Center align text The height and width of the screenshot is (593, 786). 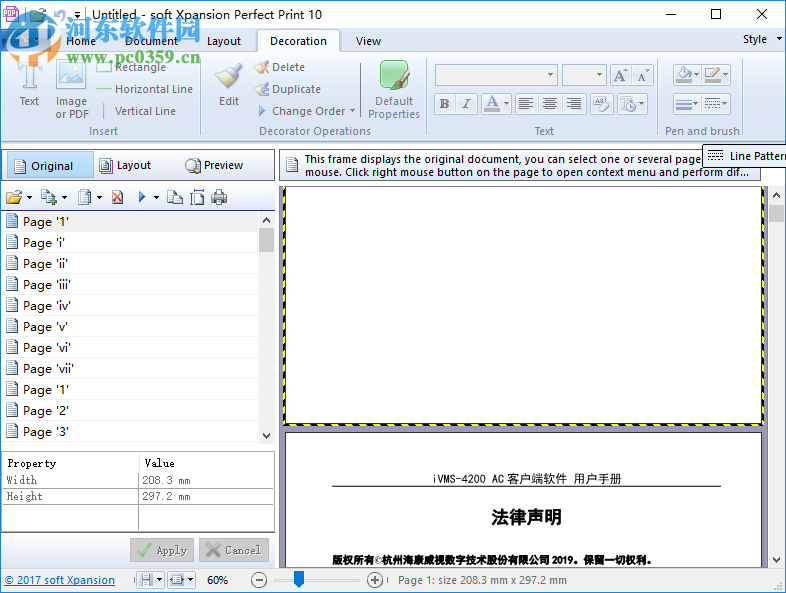tap(549, 104)
